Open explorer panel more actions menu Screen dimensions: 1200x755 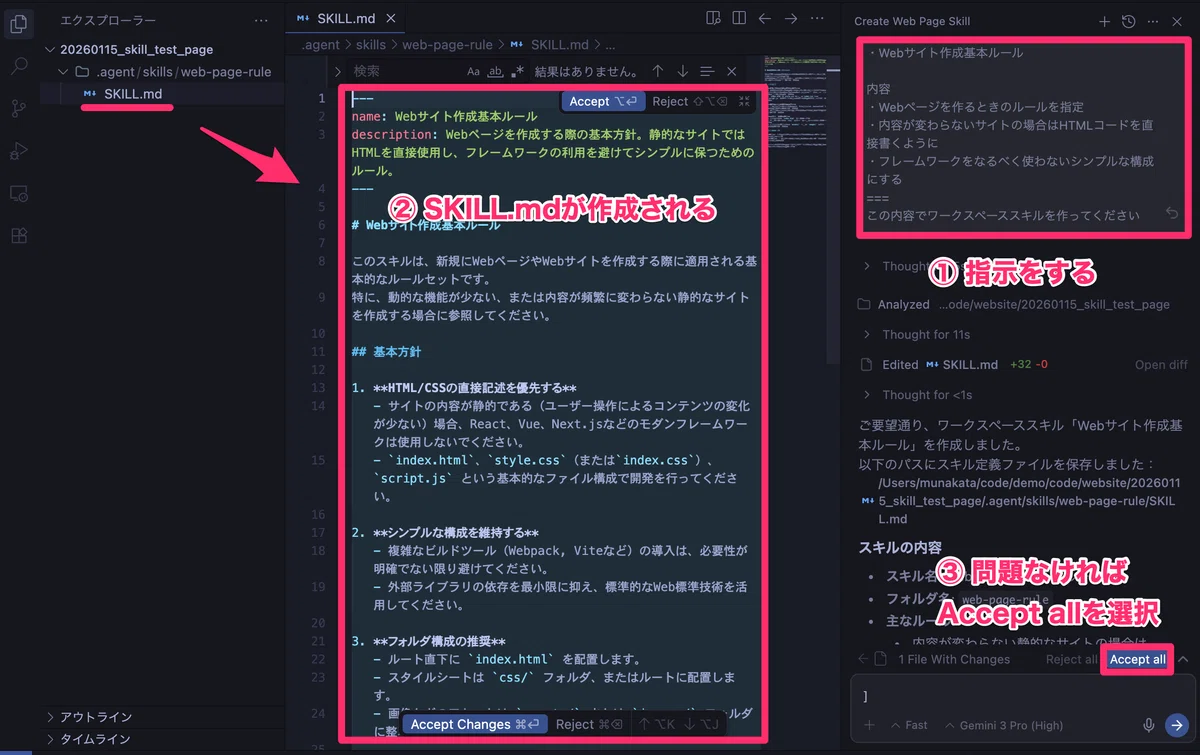[x=261, y=20]
